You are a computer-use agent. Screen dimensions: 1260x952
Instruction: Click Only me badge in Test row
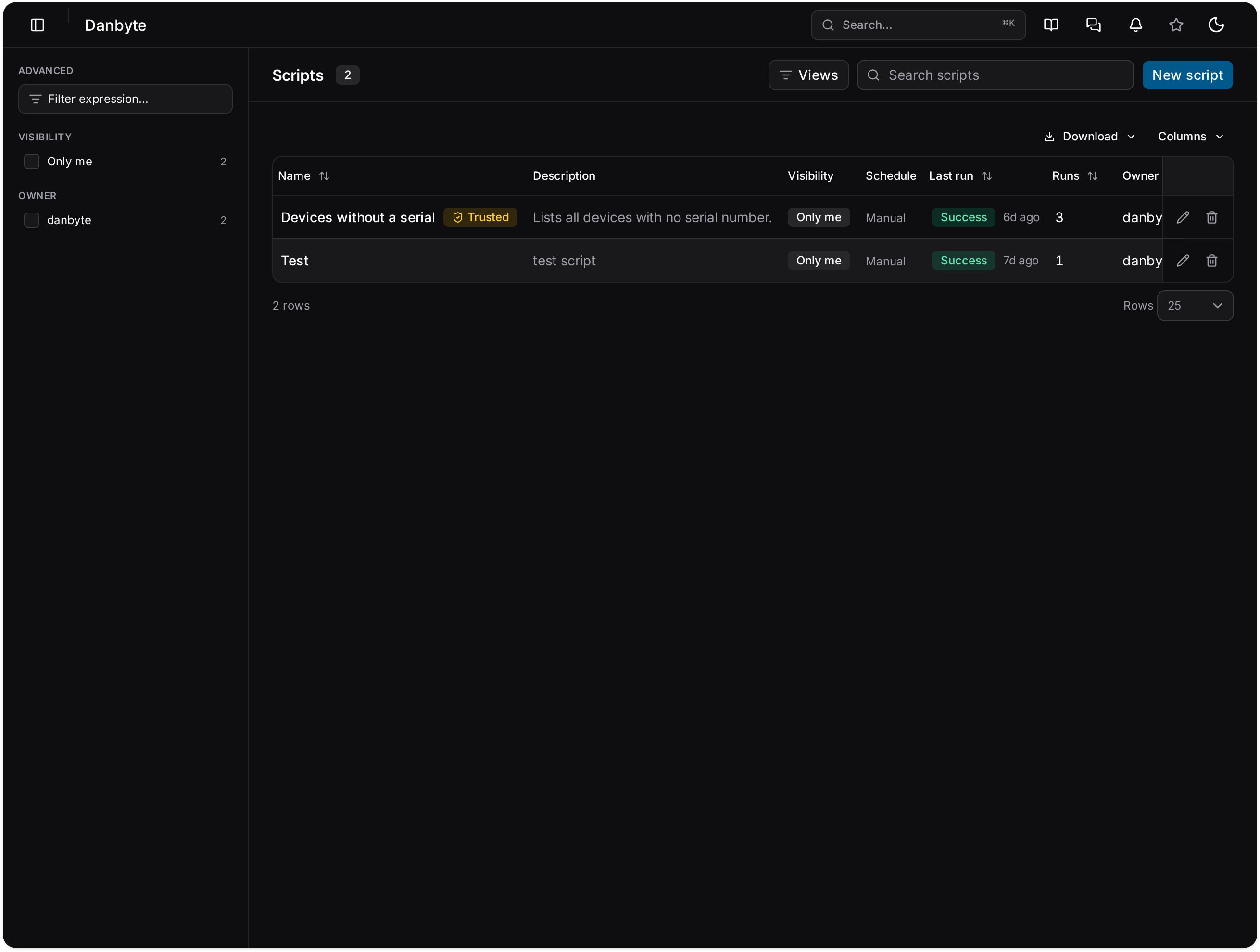tap(819, 260)
